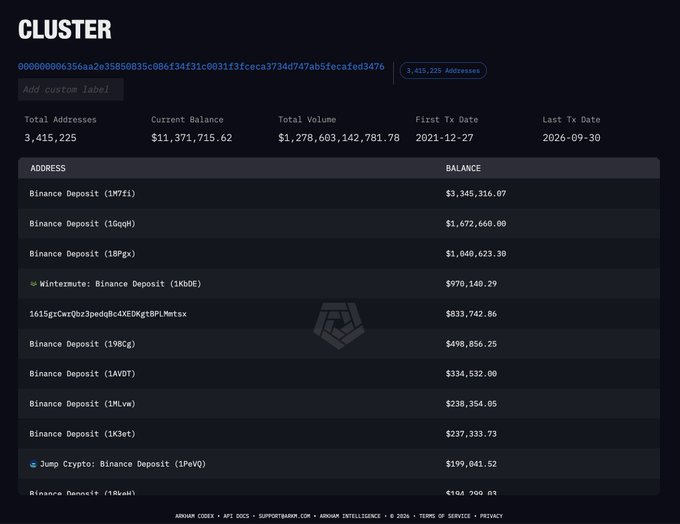Screen dimensions: 680x524
Task: Select balance value $237,333.73
Action: [x=471, y=434]
